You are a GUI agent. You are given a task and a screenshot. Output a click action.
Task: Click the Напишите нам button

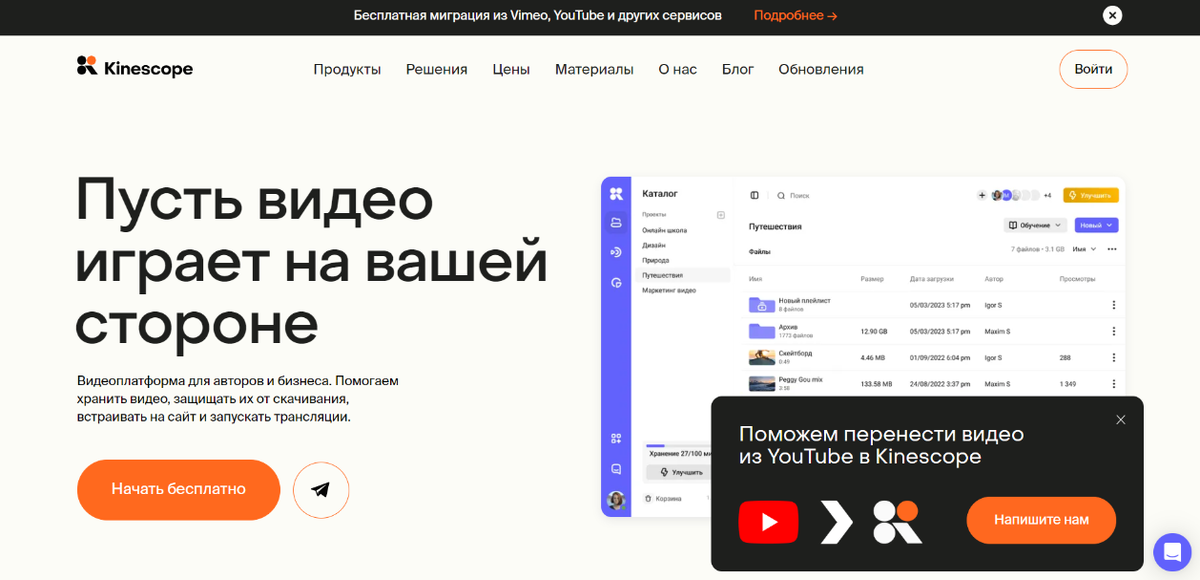[x=1041, y=520]
